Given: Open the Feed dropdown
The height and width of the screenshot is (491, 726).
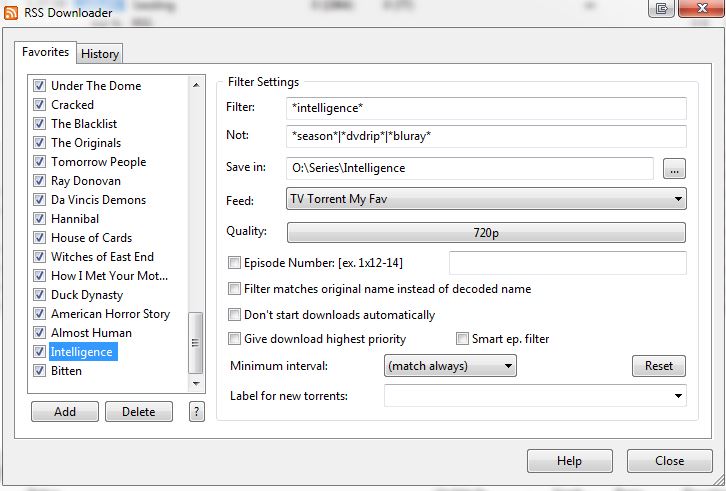Looking at the screenshot, I should (x=486, y=199).
